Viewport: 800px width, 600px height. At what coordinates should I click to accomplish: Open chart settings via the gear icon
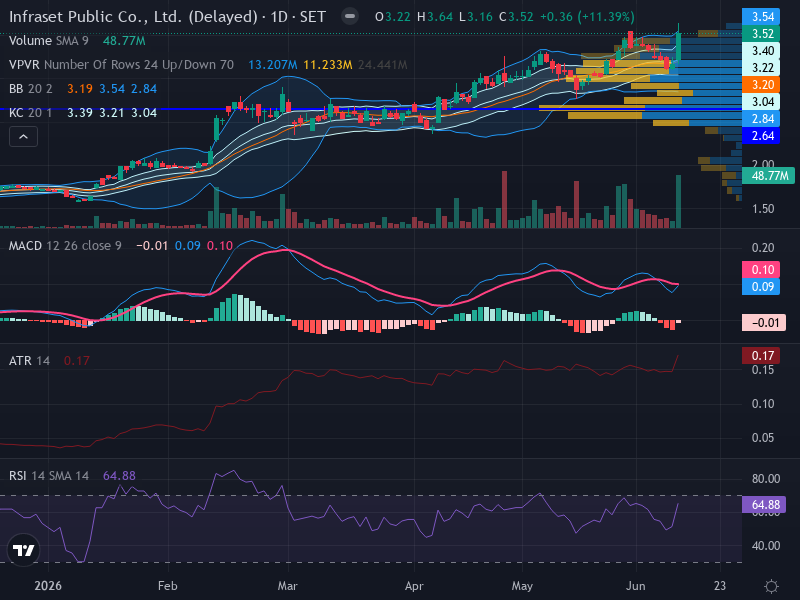771,586
